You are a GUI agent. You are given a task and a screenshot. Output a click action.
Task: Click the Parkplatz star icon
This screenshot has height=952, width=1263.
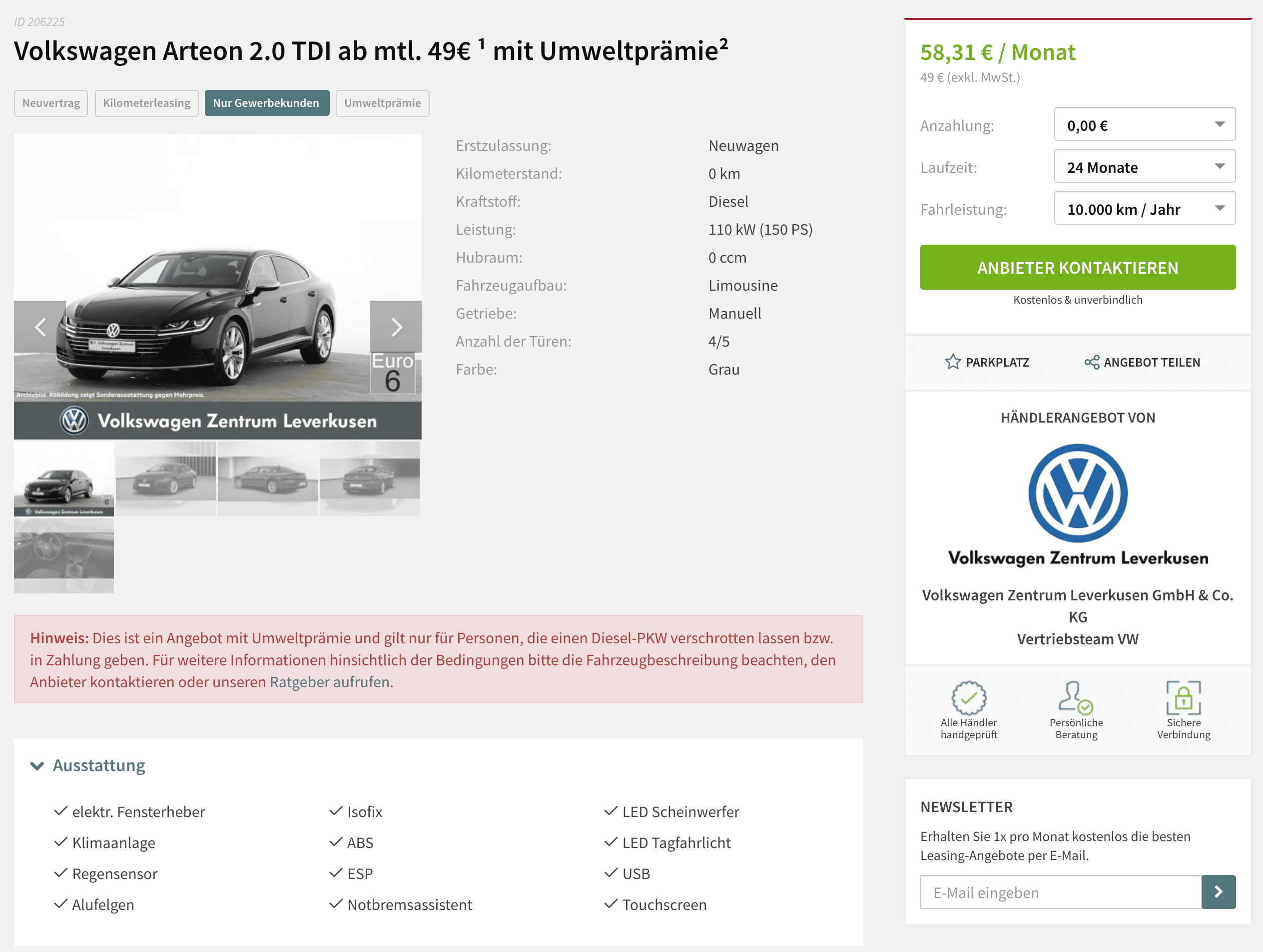click(952, 362)
